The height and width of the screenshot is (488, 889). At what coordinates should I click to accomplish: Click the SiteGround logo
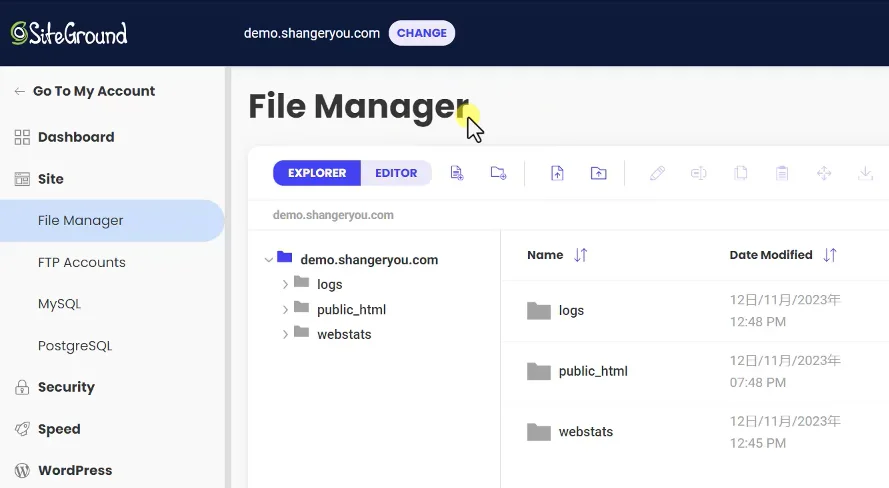tap(69, 33)
